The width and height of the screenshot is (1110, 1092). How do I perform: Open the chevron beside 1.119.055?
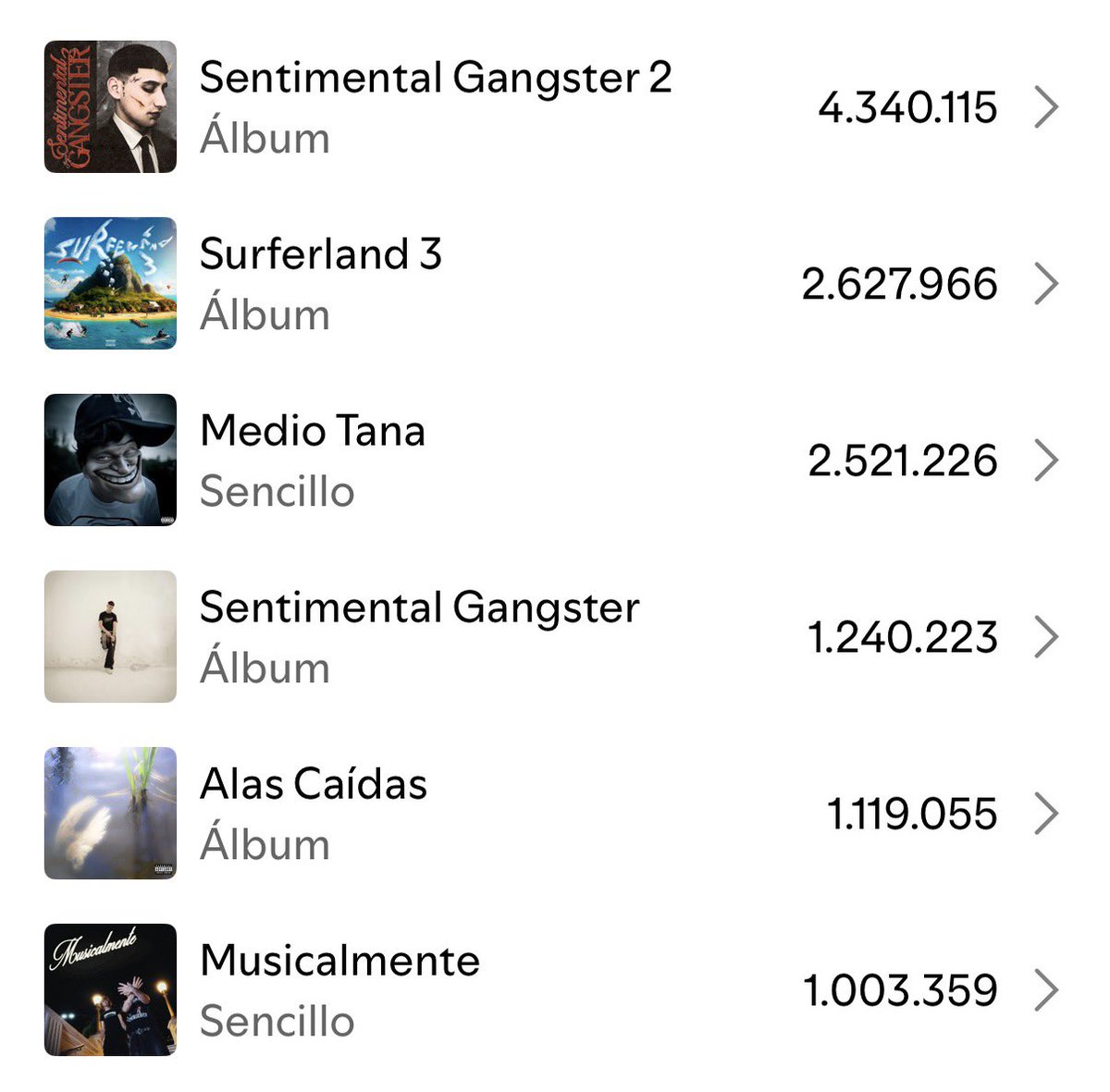click(x=1046, y=814)
